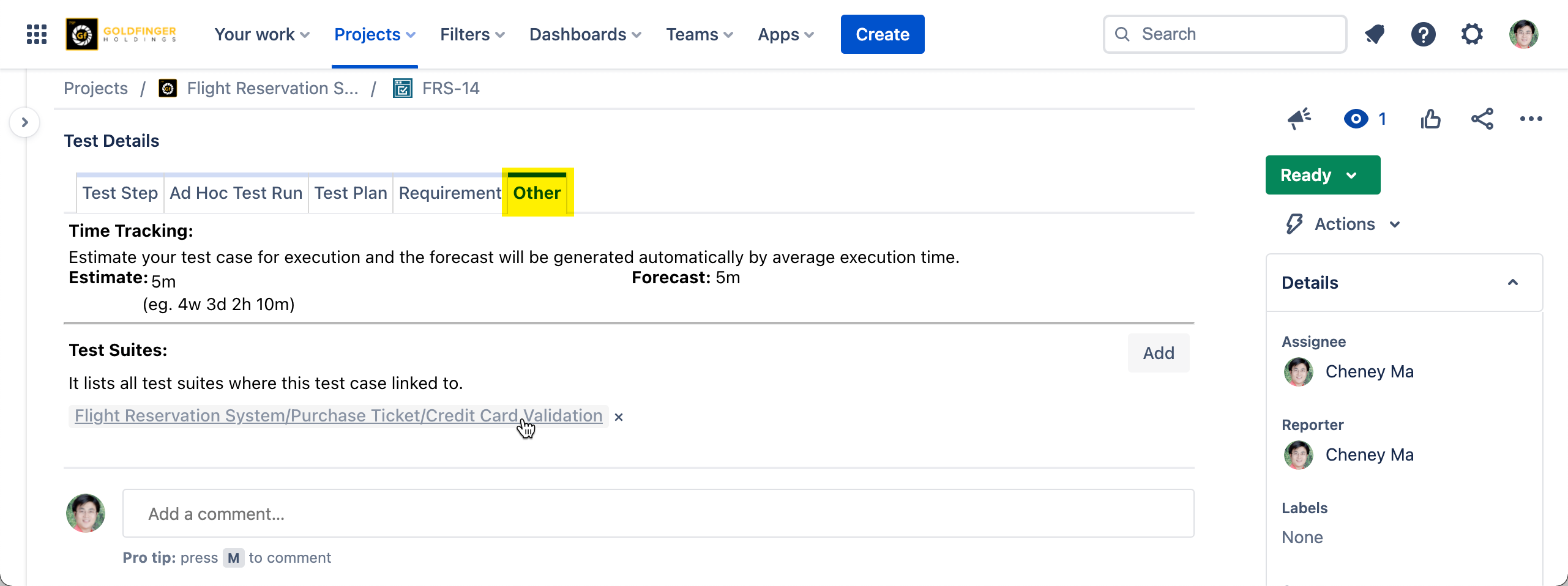Screen dimensions: 1568x586
Task: Toggle the thumbs-up vote icon
Action: pos(1430,119)
